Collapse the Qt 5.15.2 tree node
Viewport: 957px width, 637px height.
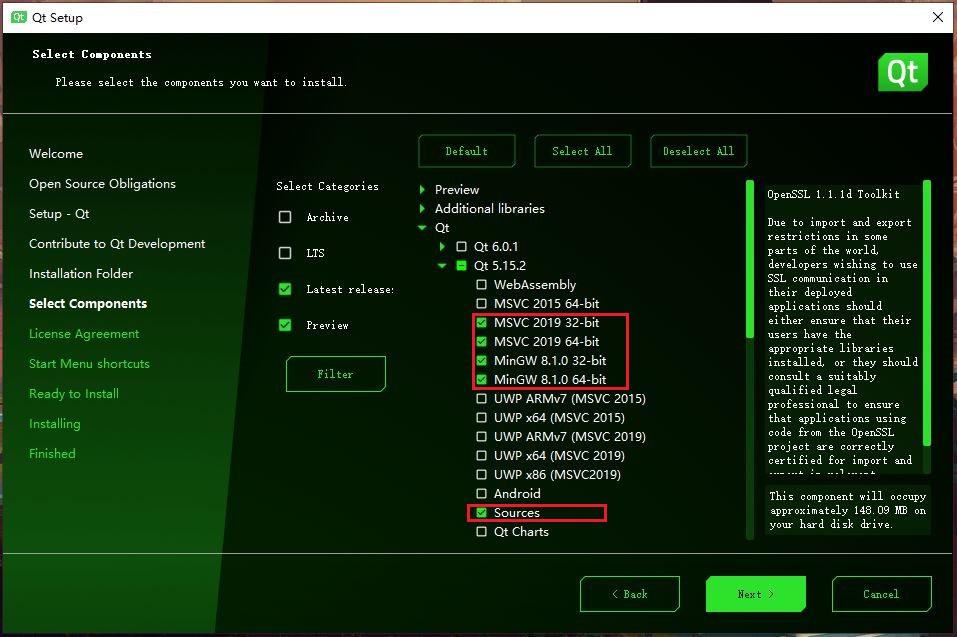tap(441, 265)
